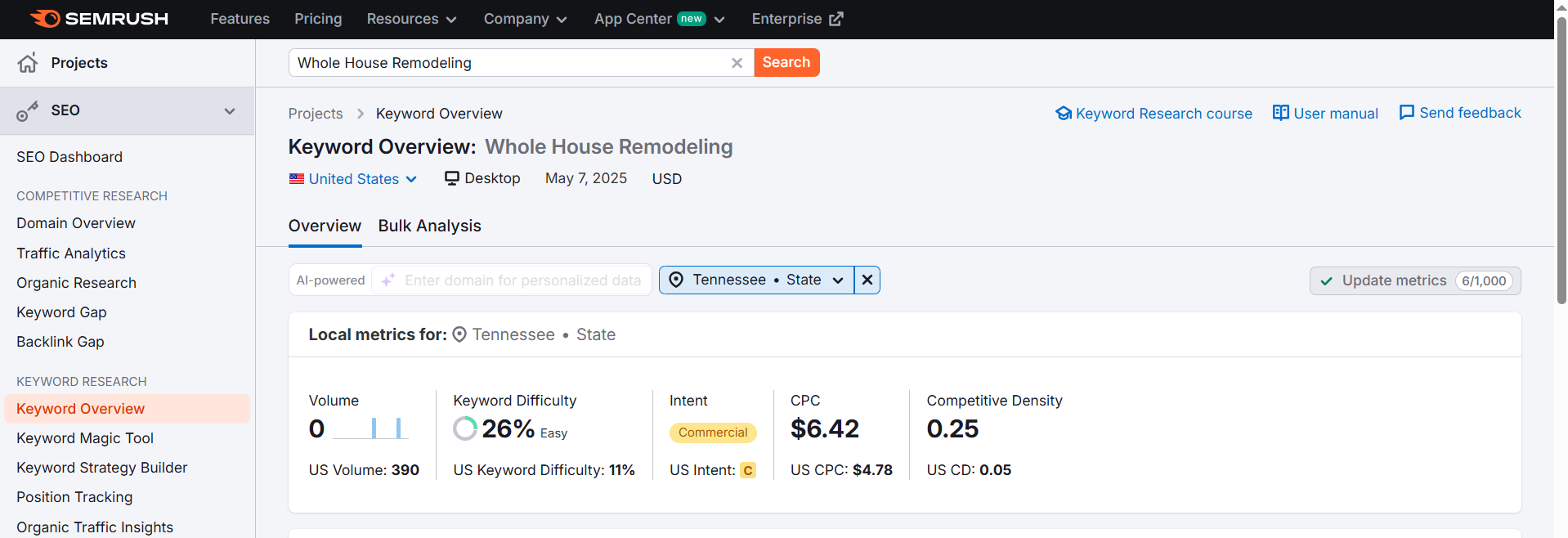The width and height of the screenshot is (1568, 538).
Task: Switch to the Bulk Analysis tab
Action: (x=429, y=226)
